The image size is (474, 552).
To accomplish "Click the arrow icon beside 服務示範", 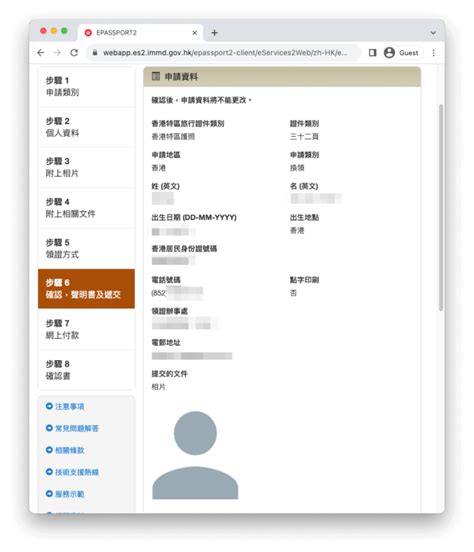I will click(49, 494).
